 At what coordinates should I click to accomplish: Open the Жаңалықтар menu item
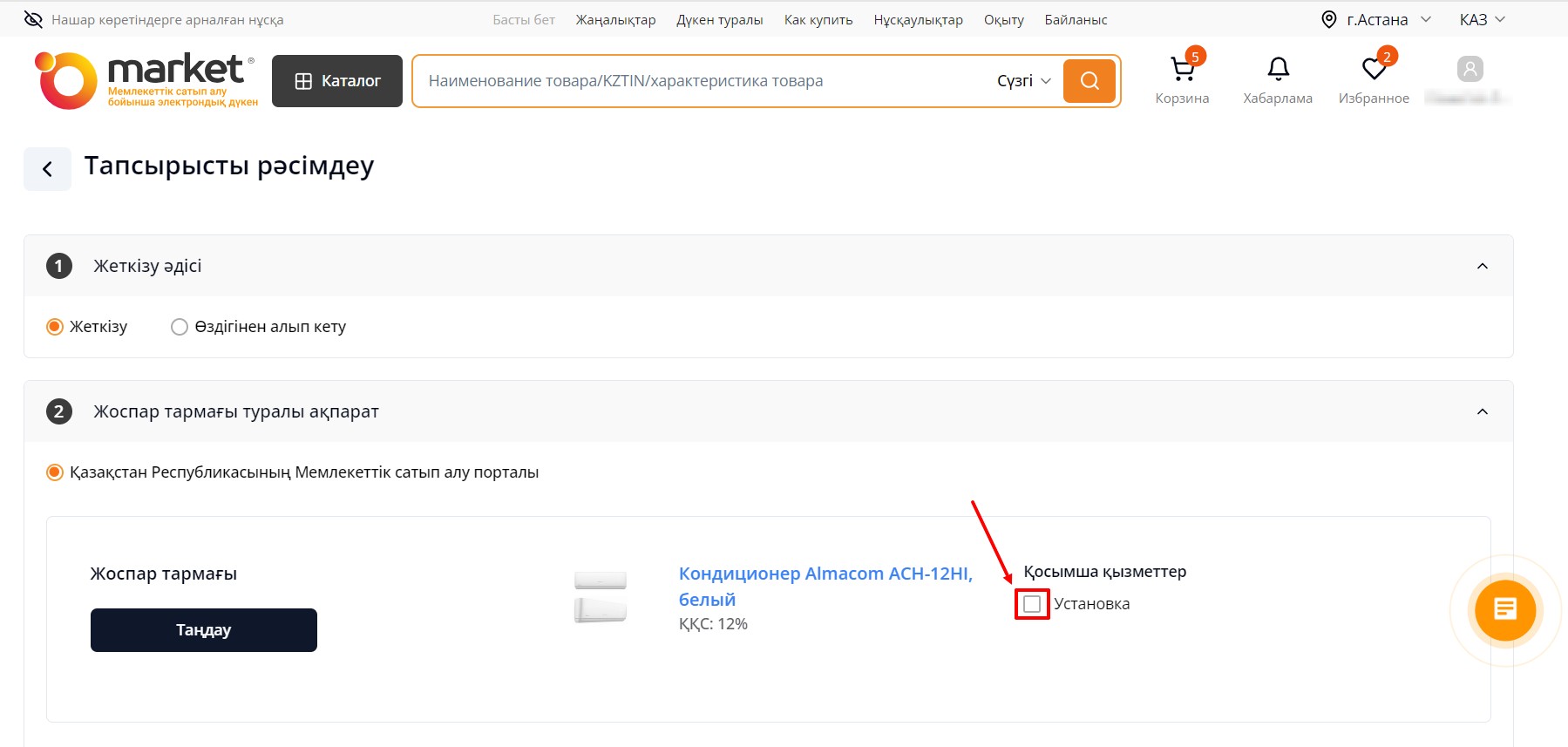tap(615, 19)
